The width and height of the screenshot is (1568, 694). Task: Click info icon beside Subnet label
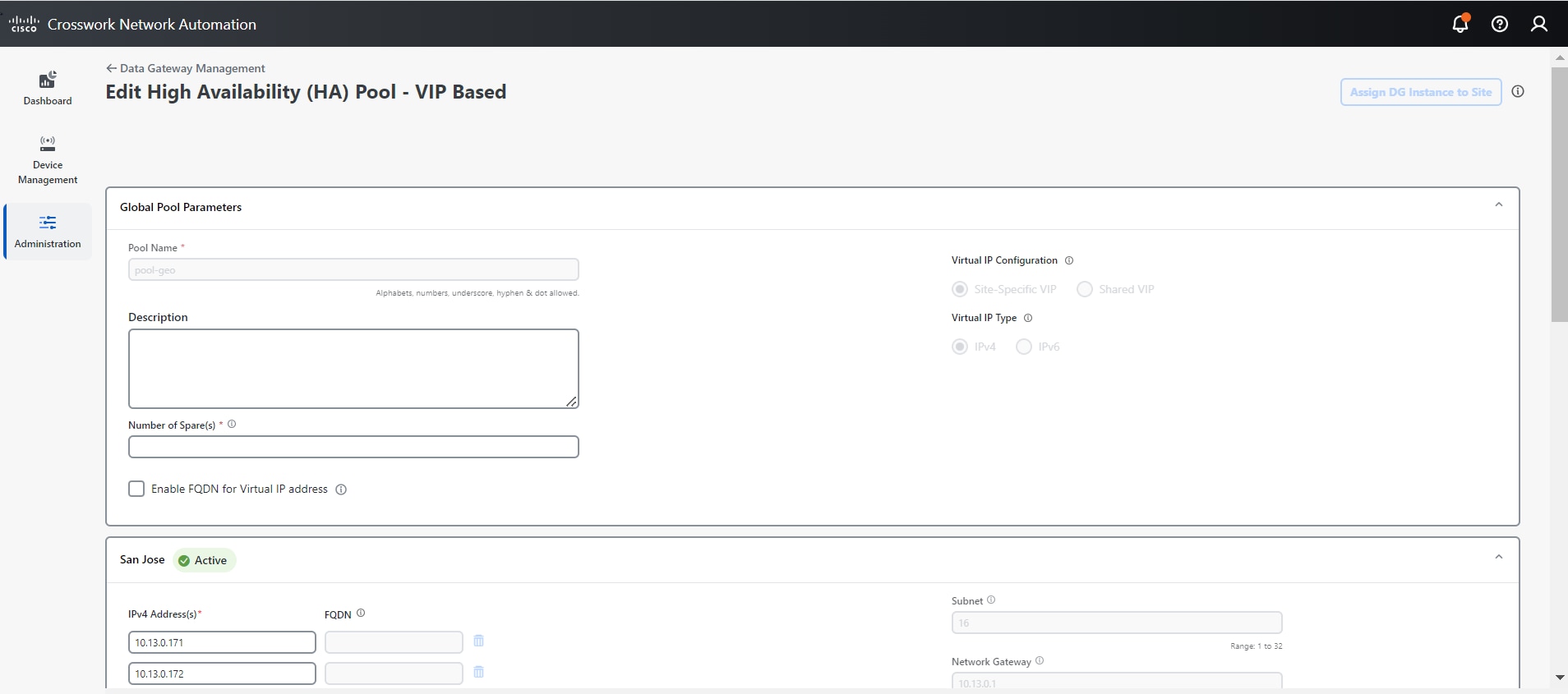coord(991,600)
